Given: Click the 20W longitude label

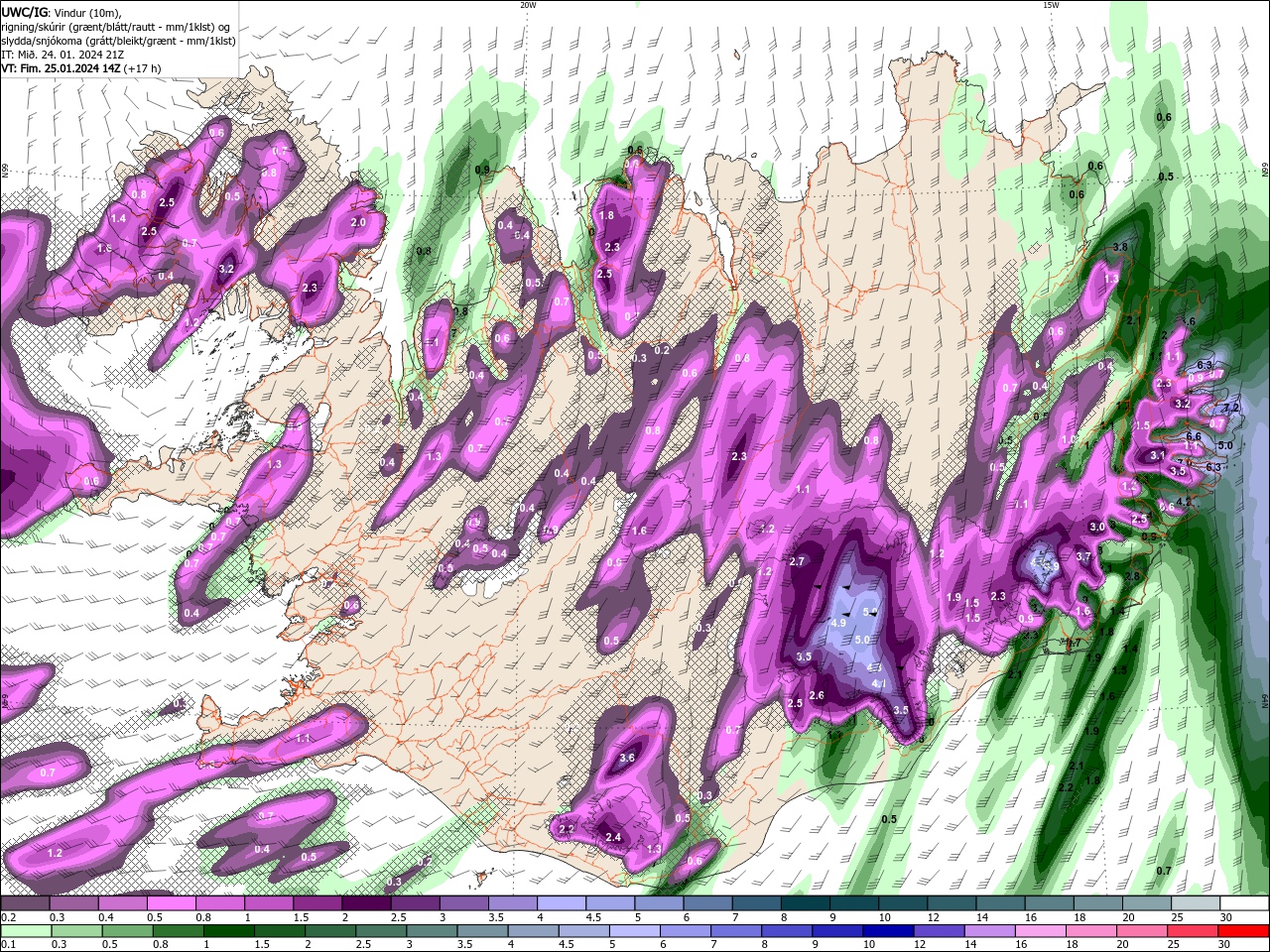Looking at the screenshot, I should [528, 5].
